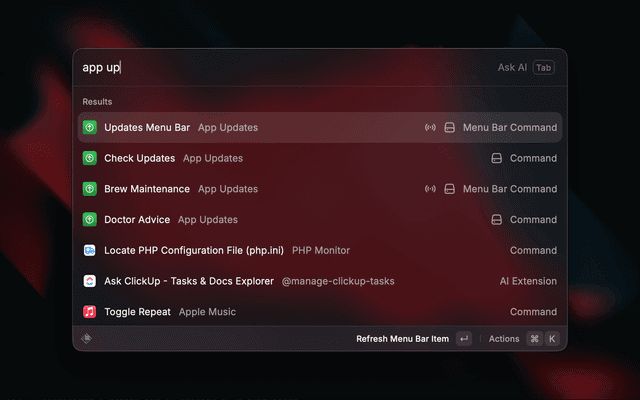
Task: Click the K key badge in footer
Action: click(552, 339)
